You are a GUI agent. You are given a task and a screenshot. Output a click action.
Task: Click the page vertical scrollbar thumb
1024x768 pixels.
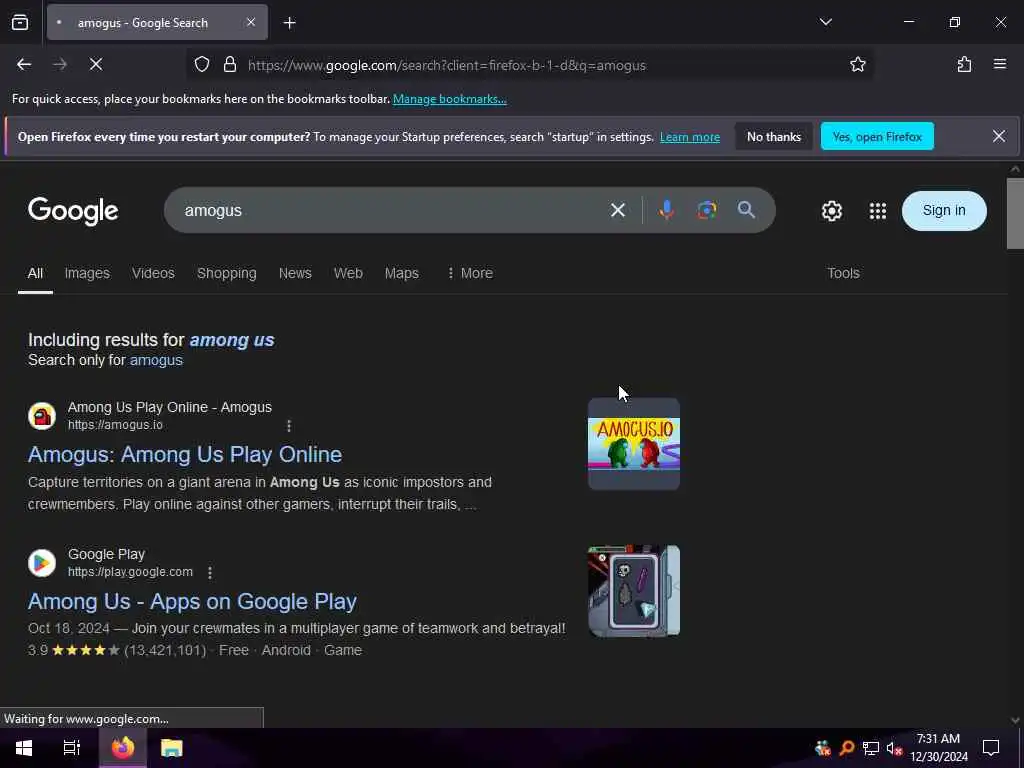coord(1015,214)
